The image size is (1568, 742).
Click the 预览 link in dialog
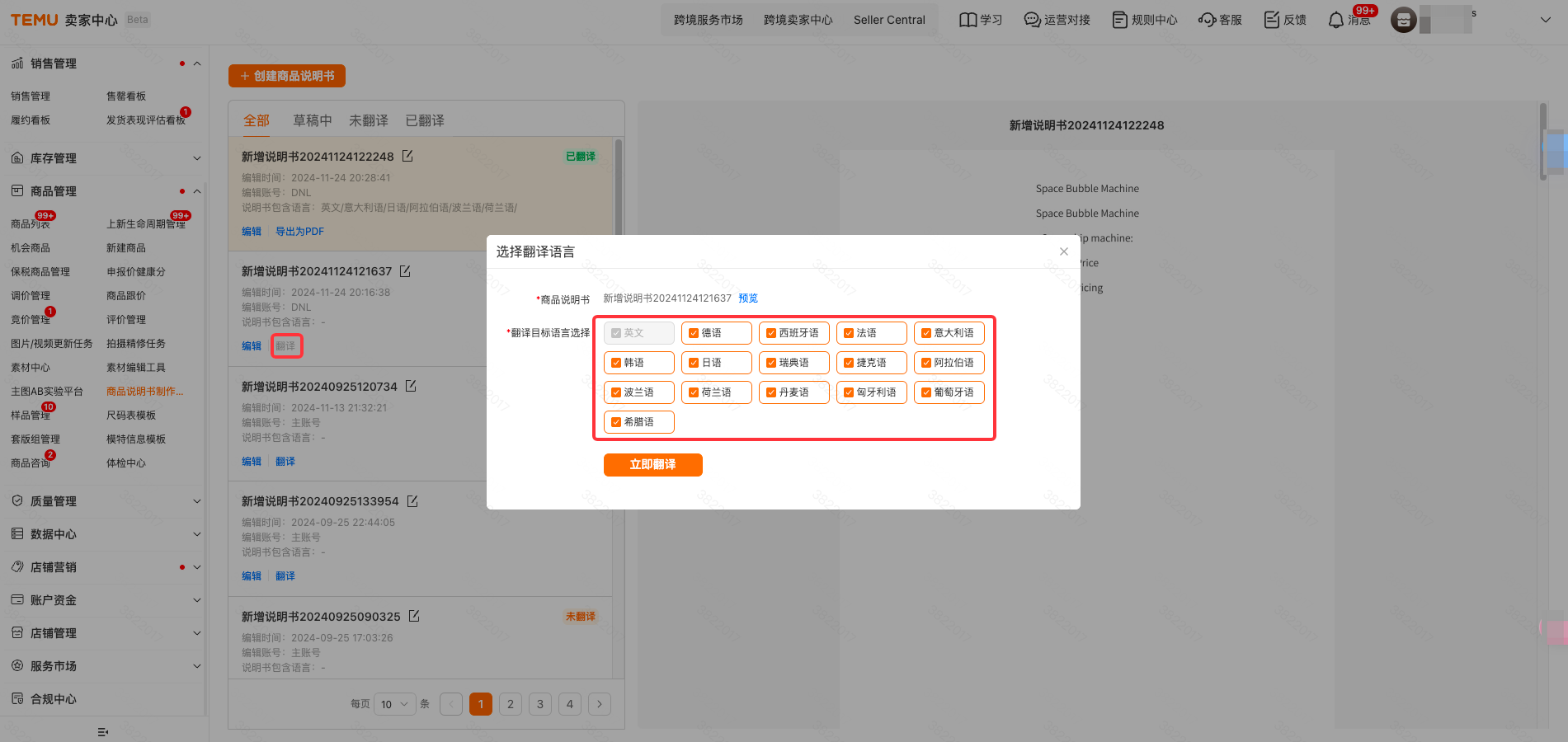(x=747, y=298)
